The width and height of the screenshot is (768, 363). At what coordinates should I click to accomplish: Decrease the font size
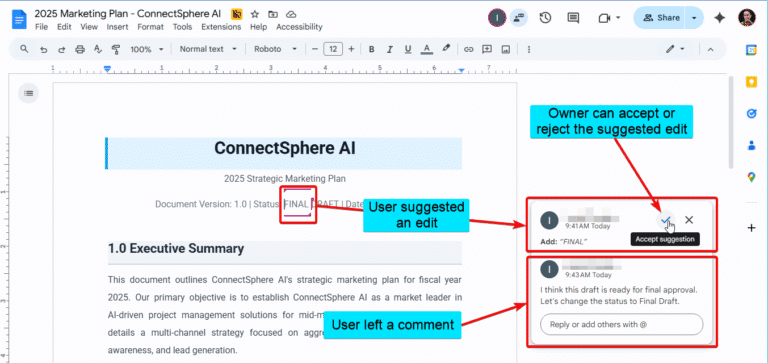tap(314, 49)
